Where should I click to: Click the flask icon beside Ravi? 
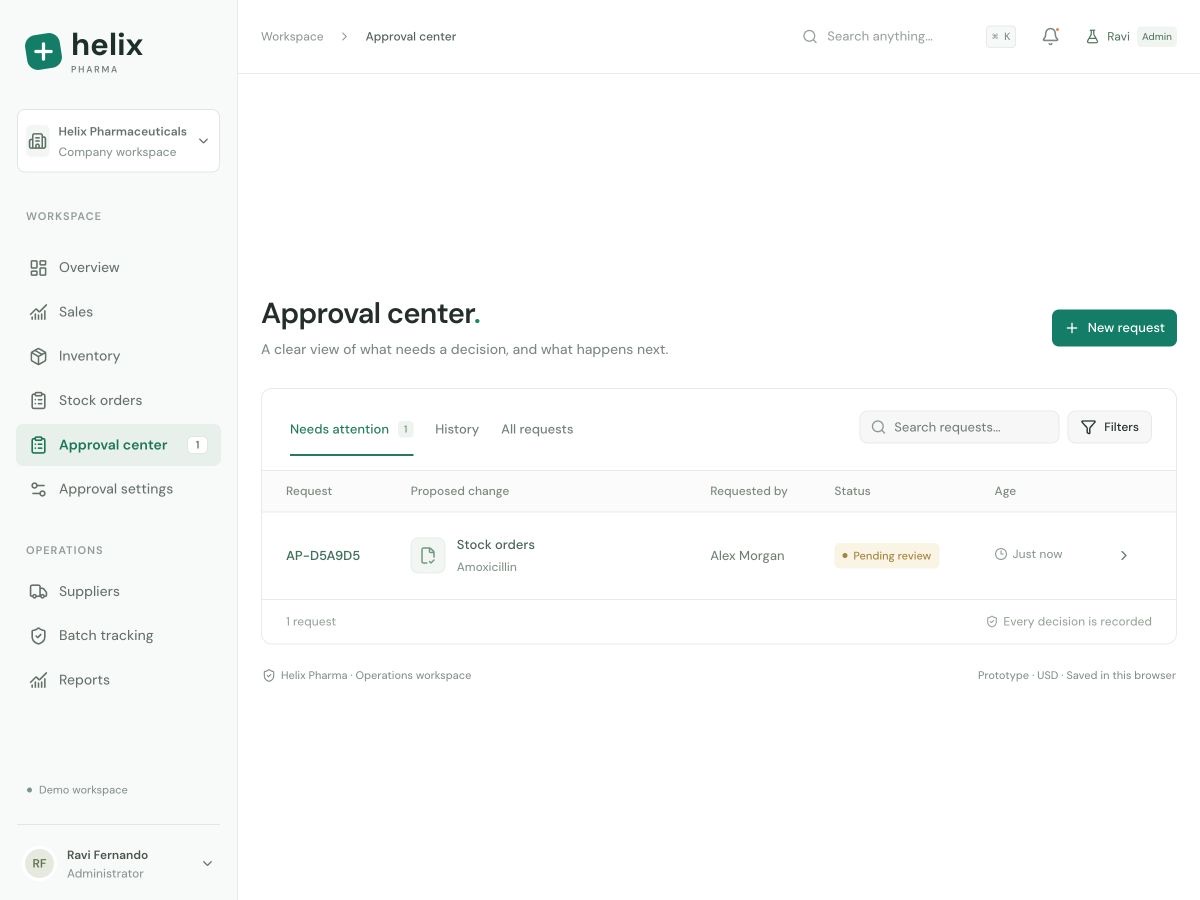1092,36
